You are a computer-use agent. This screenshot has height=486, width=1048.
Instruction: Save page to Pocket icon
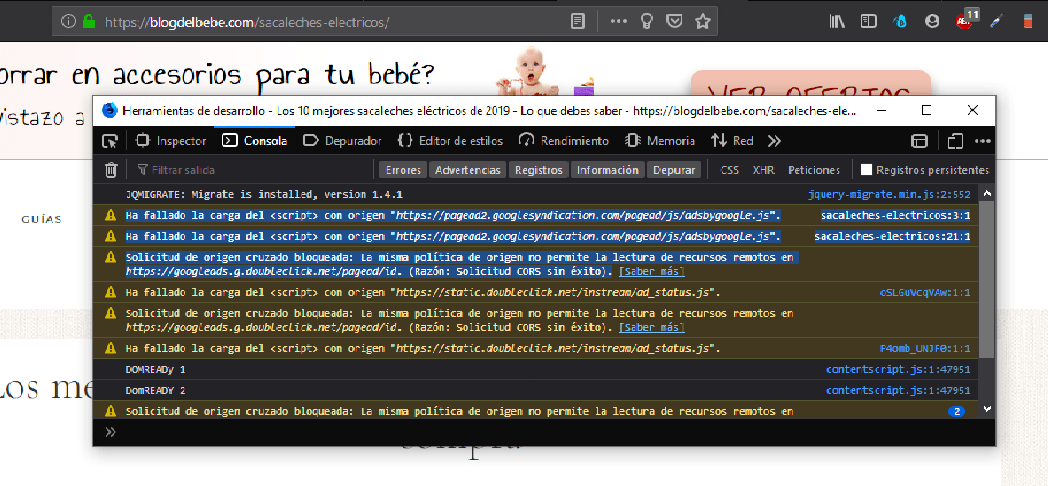[676, 21]
